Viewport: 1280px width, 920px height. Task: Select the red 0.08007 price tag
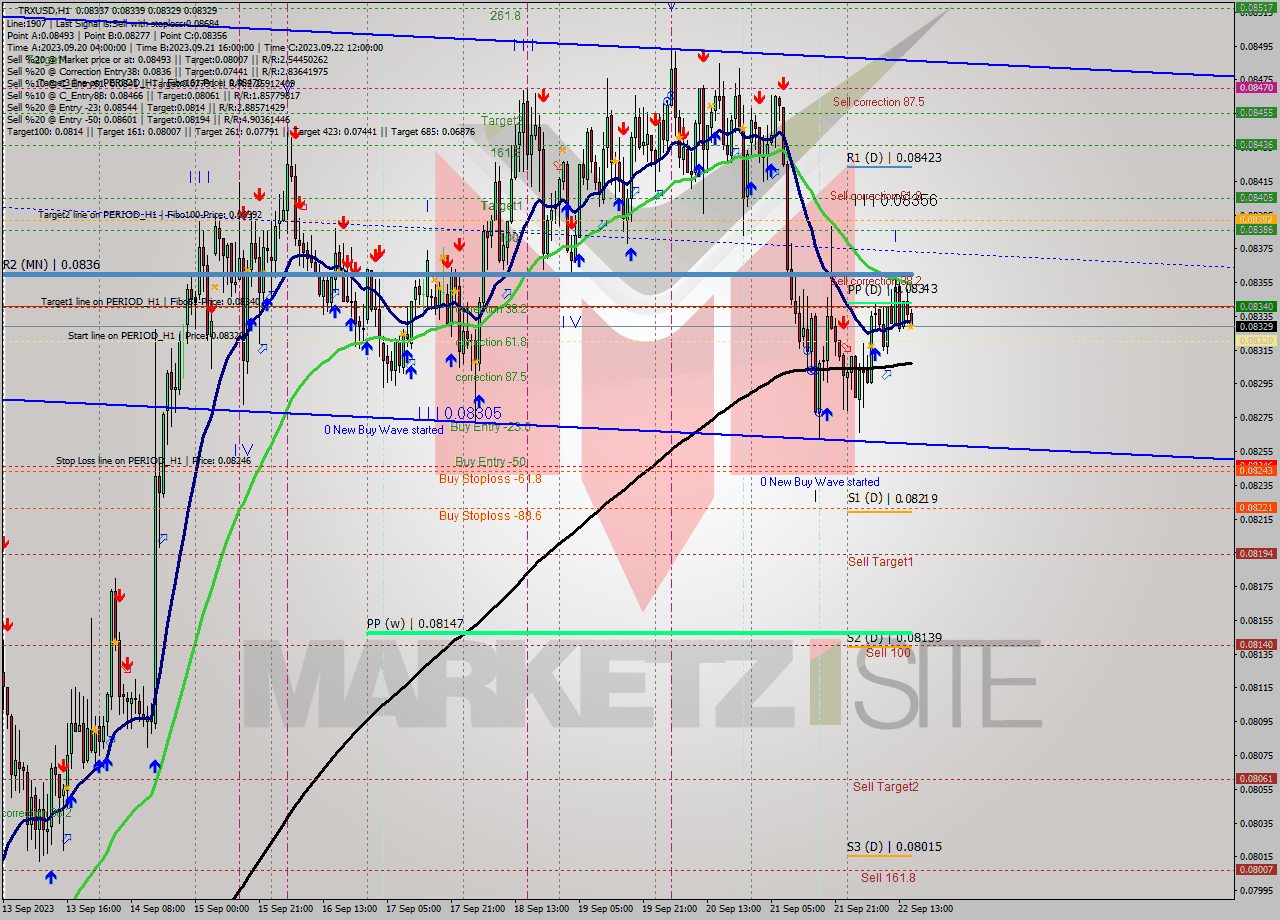click(x=1256, y=870)
